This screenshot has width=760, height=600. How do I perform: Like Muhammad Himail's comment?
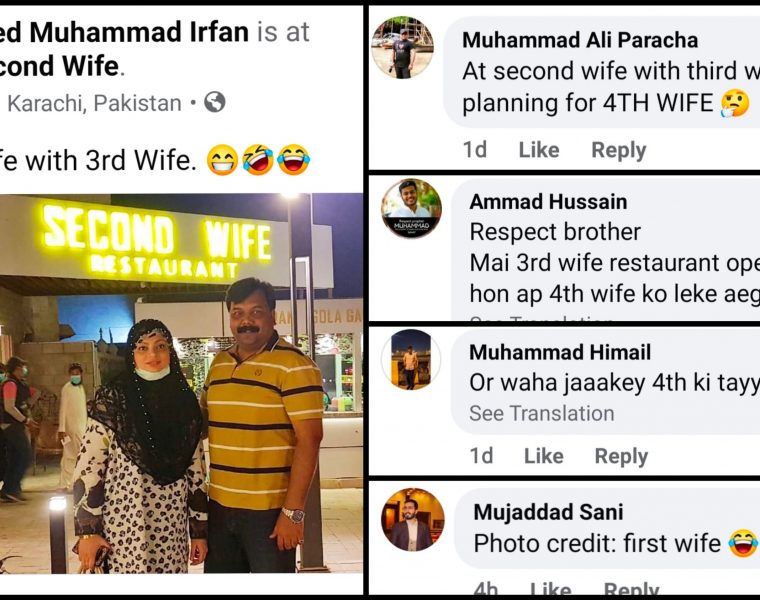544,456
